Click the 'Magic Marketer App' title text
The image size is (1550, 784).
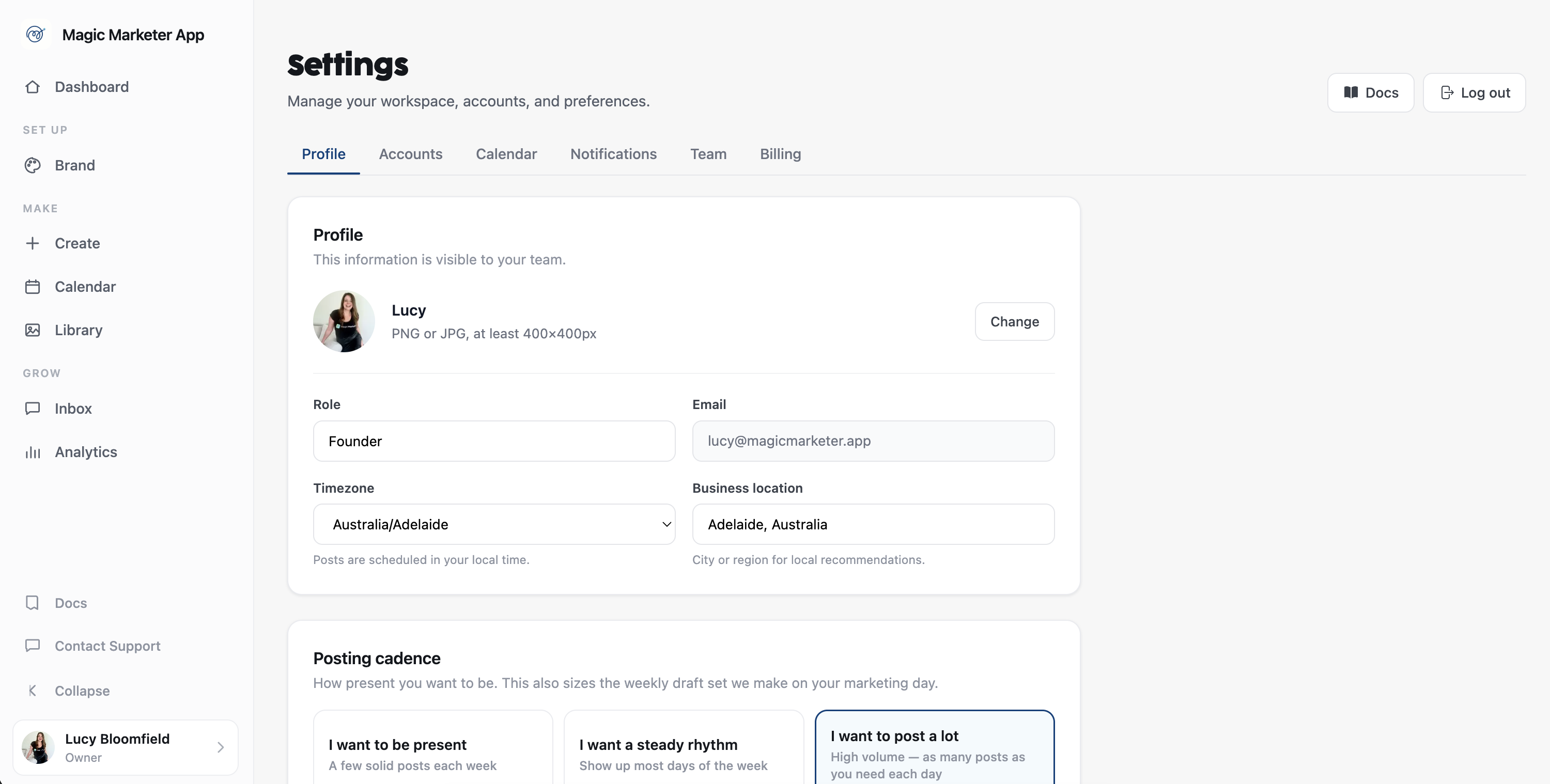coord(133,35)
